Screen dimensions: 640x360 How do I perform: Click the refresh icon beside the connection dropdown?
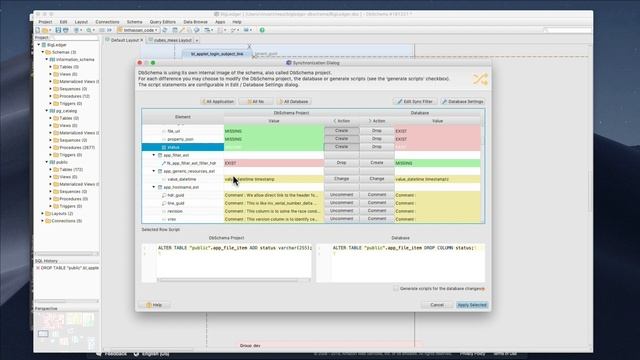click(165, 30)
